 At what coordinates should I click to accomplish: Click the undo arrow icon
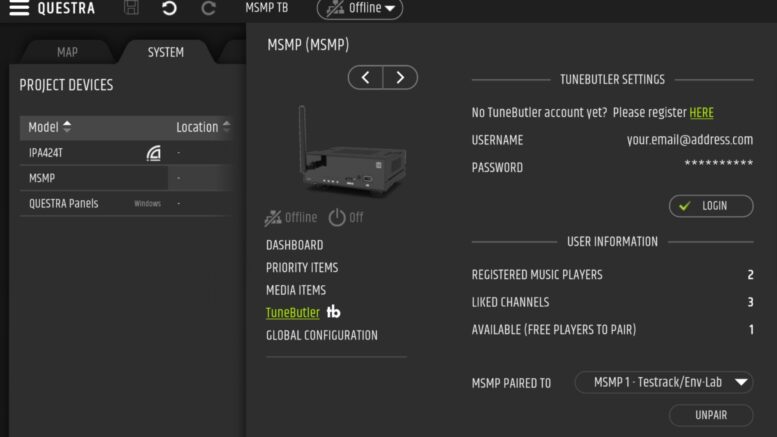(x=169, y=9)
